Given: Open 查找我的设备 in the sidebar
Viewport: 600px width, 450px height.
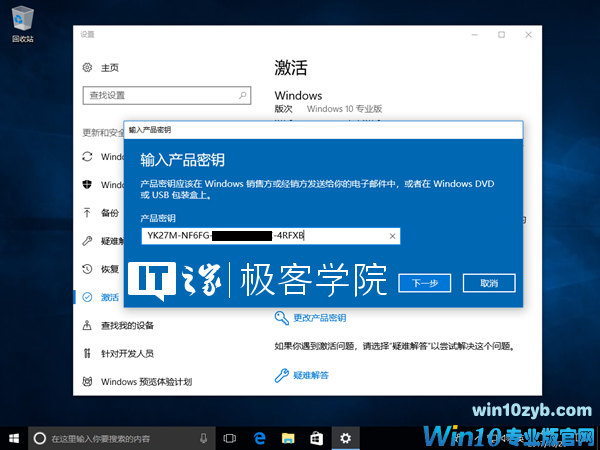Looking at the screenshot, I should point(127,326).
